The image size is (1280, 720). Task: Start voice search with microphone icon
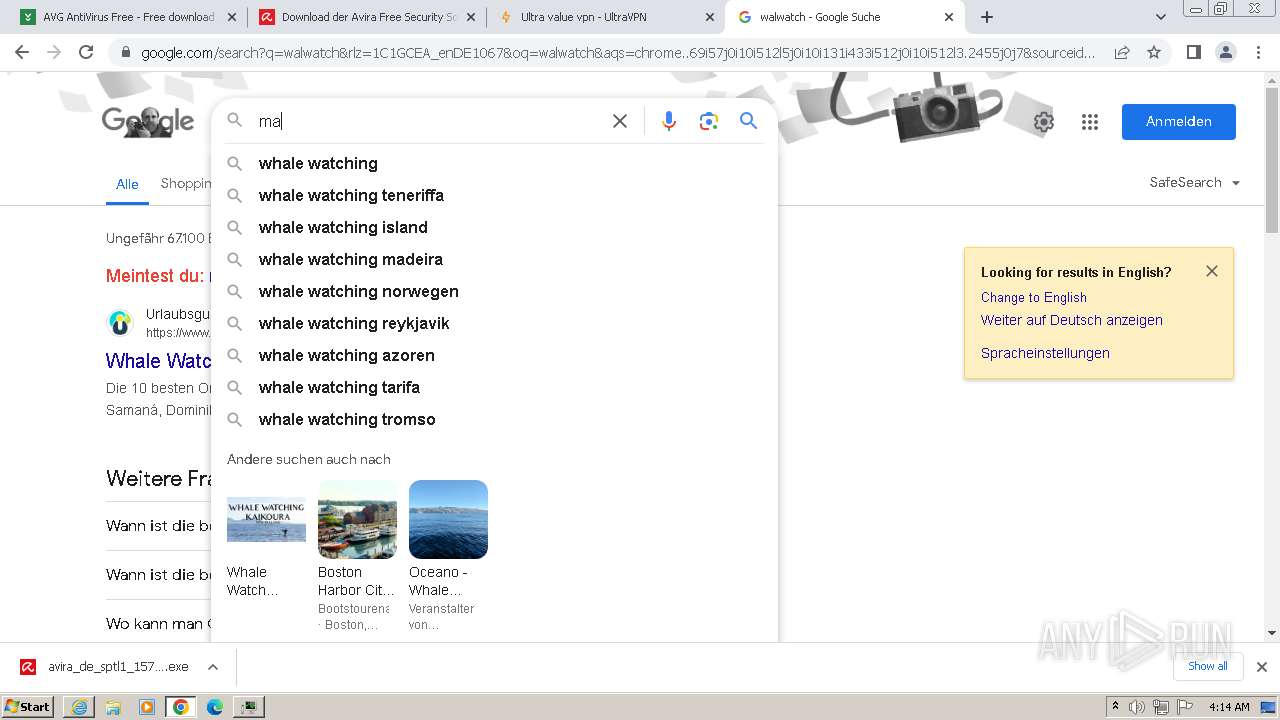point(669,121)
